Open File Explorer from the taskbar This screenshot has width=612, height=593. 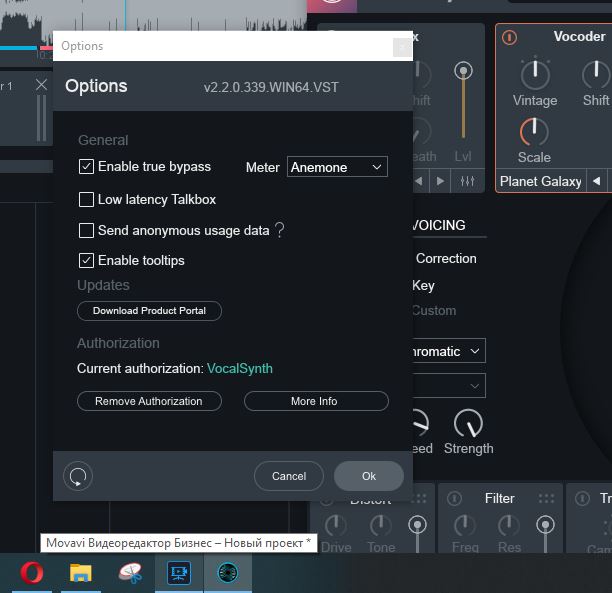pyautogui.click(x=81, y=573)
